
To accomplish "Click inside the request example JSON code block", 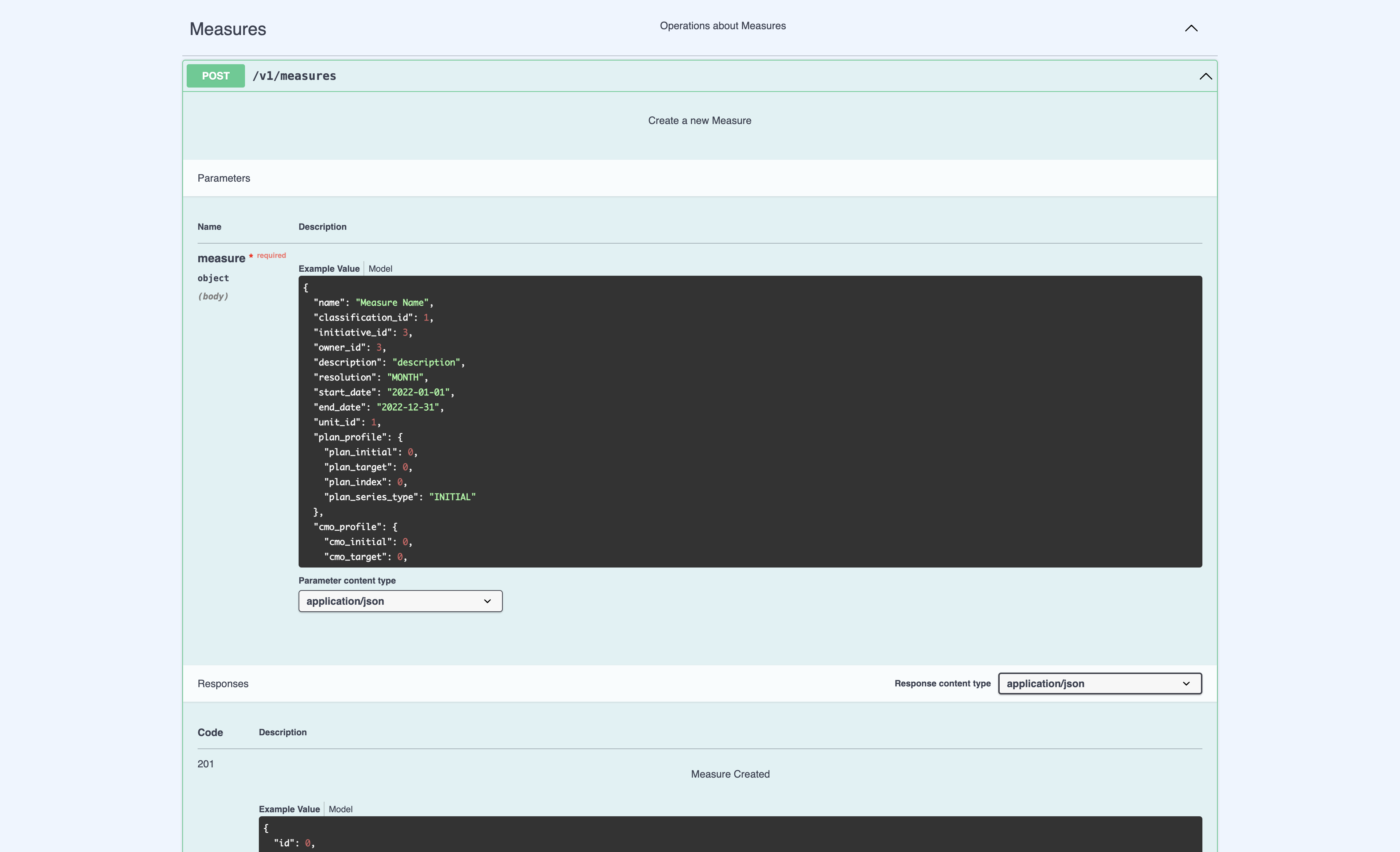I will [x=750, y=421].
